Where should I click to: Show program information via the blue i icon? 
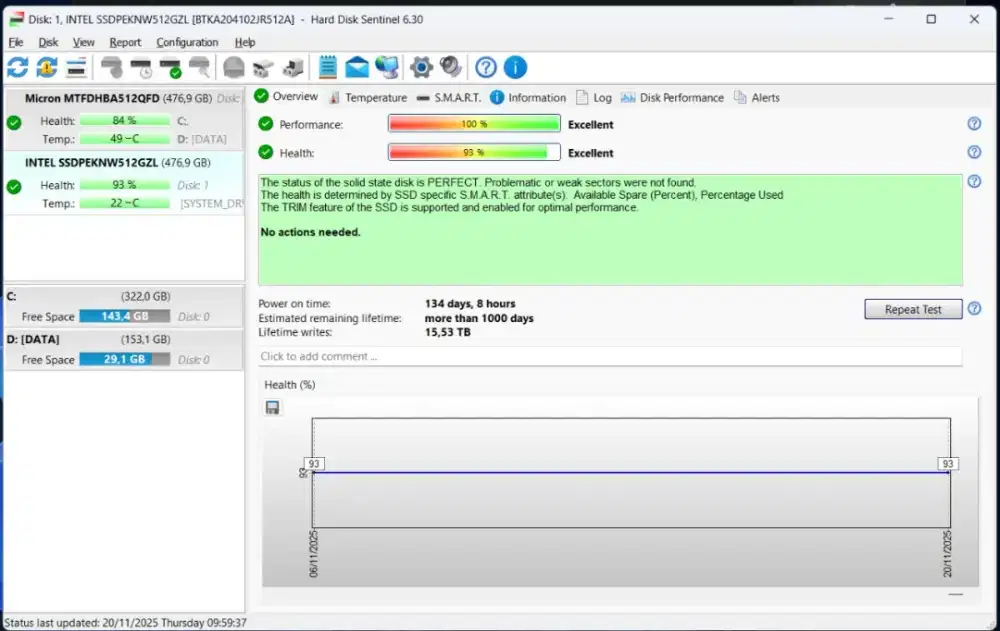click(514, 67)
